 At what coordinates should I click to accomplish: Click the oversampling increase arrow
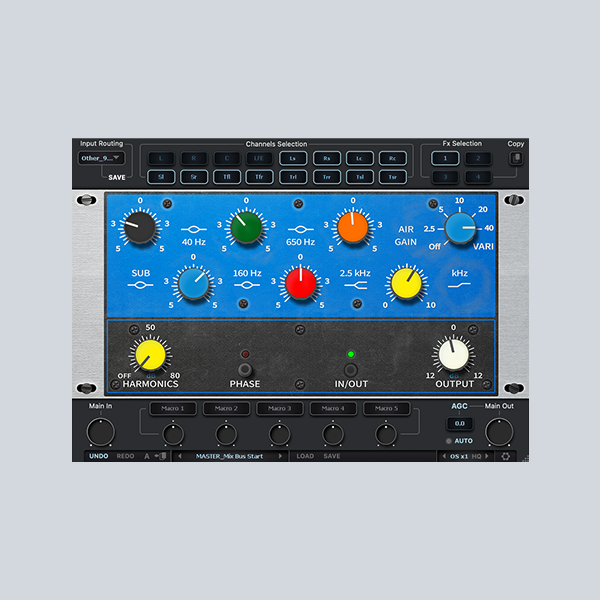(x=487, y=456)
